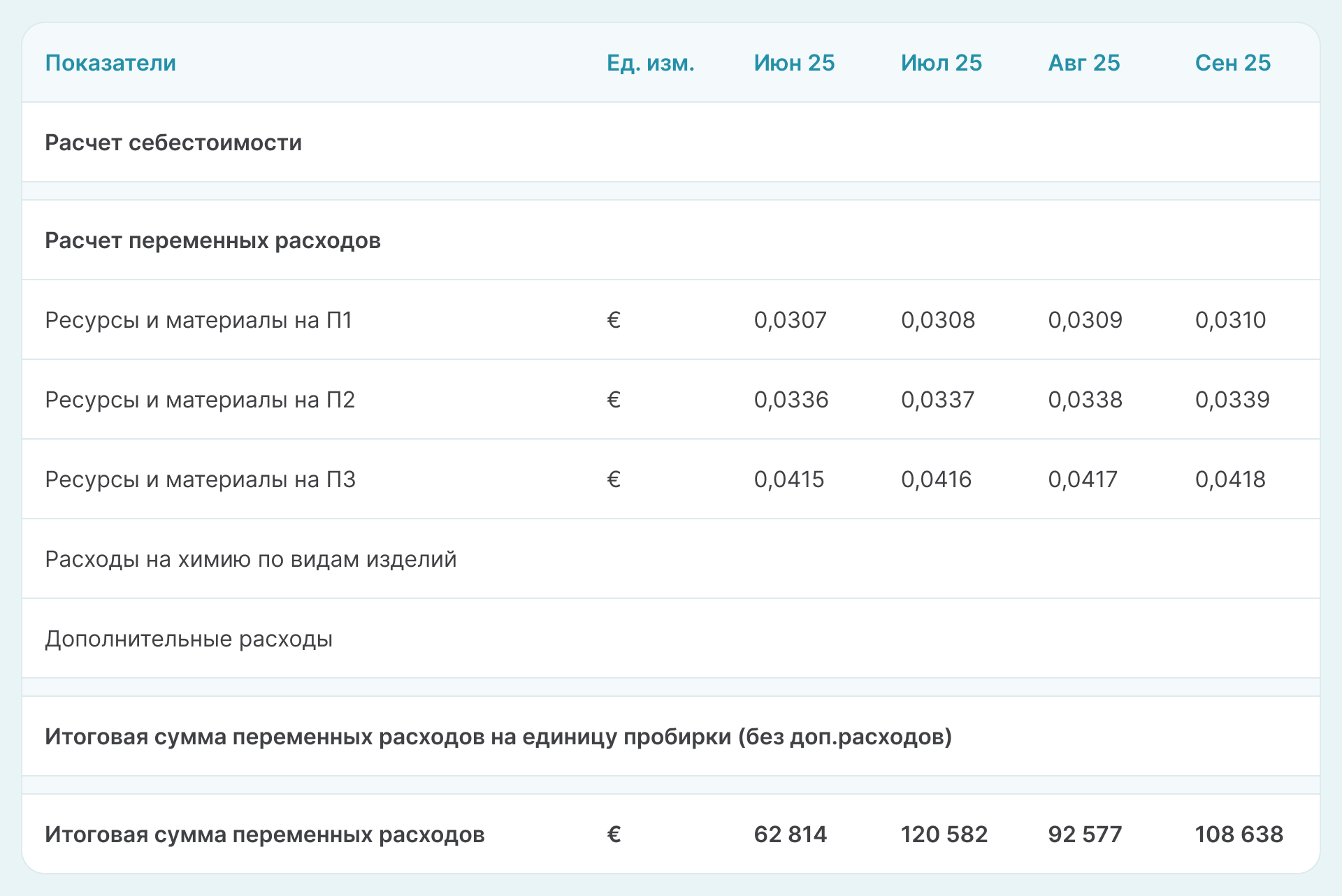Click euro unit symbol in the П2 row
The image size is (1342, 896).
click(614, 400)
